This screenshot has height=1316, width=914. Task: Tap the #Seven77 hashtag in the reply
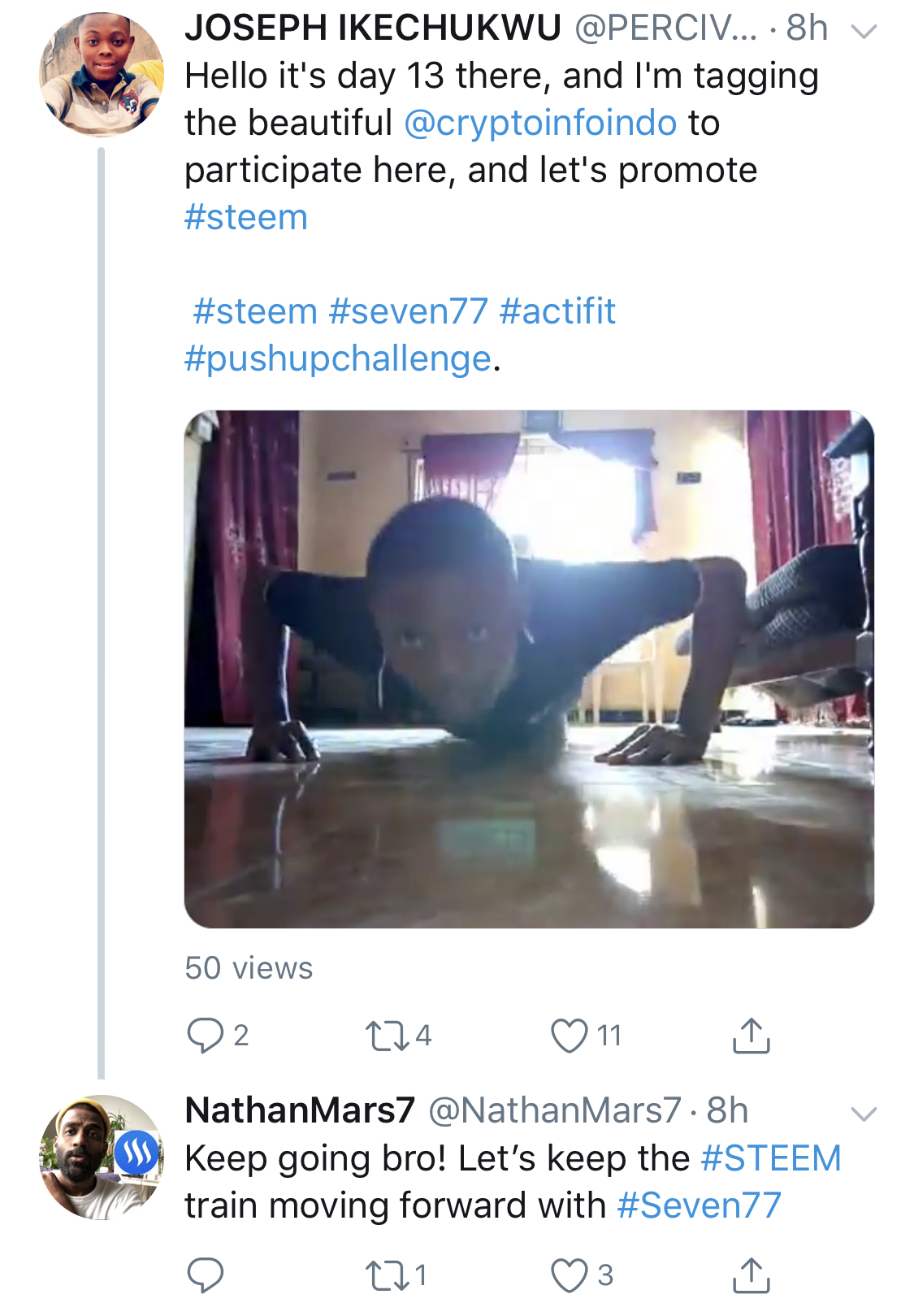tap(699, 1205)
